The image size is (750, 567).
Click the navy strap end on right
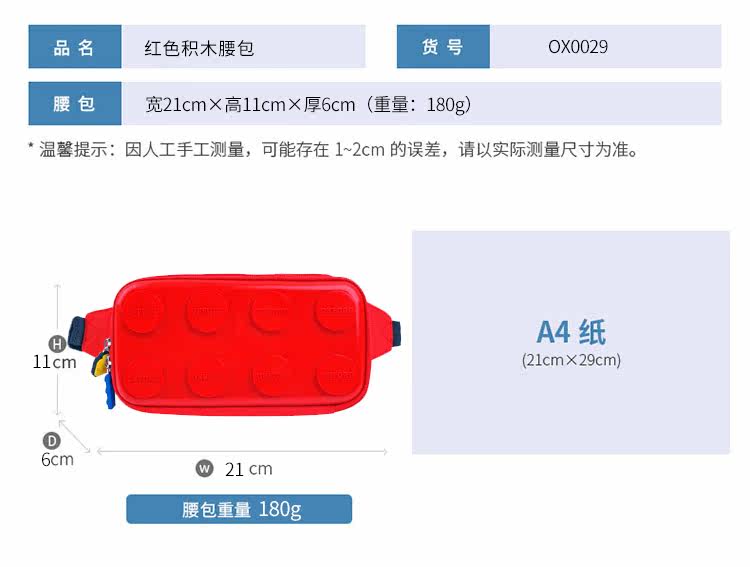(397, 334)
